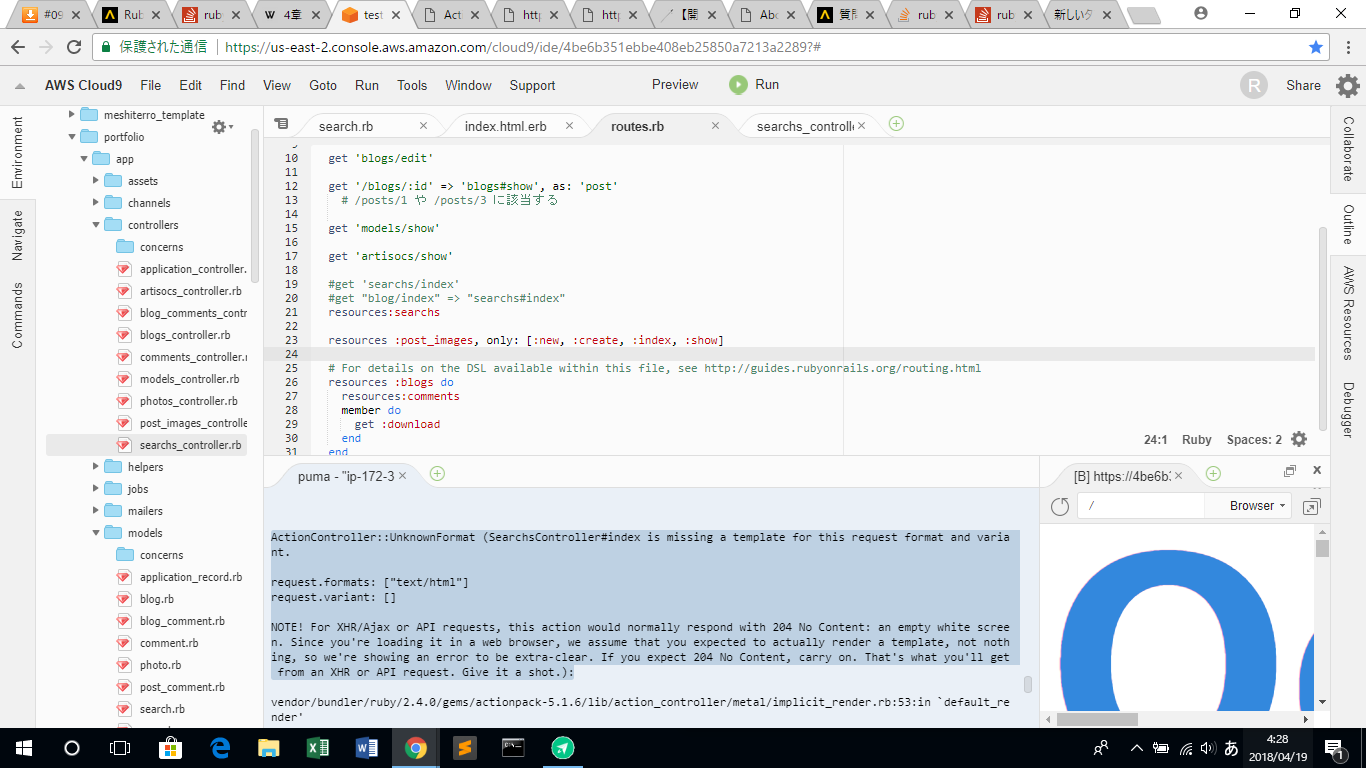Open the file tree settings gear
The height and width of the screenshot is (768, 1366).
point(221,127)
